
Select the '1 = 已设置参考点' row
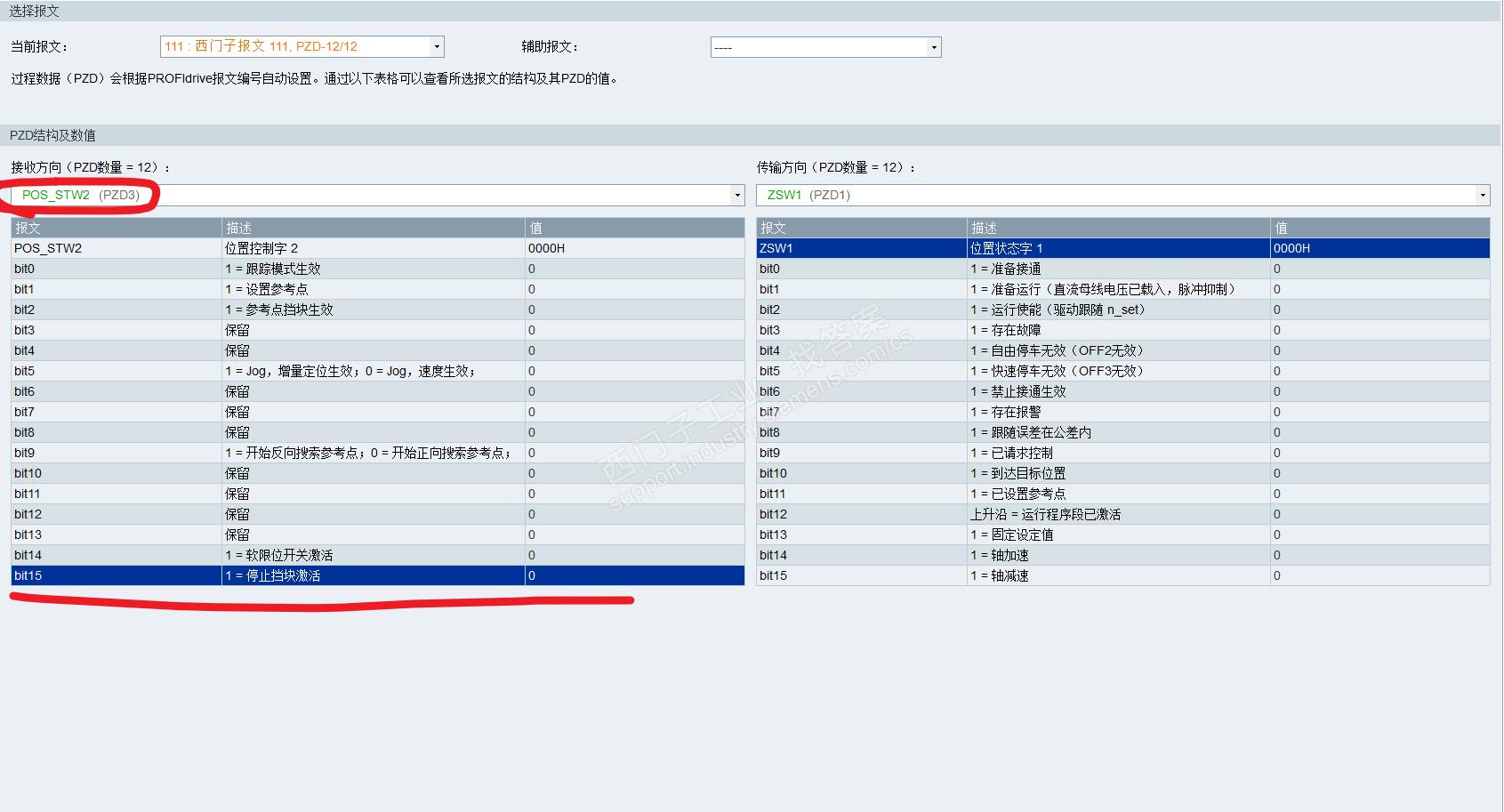click(1123, 494)
